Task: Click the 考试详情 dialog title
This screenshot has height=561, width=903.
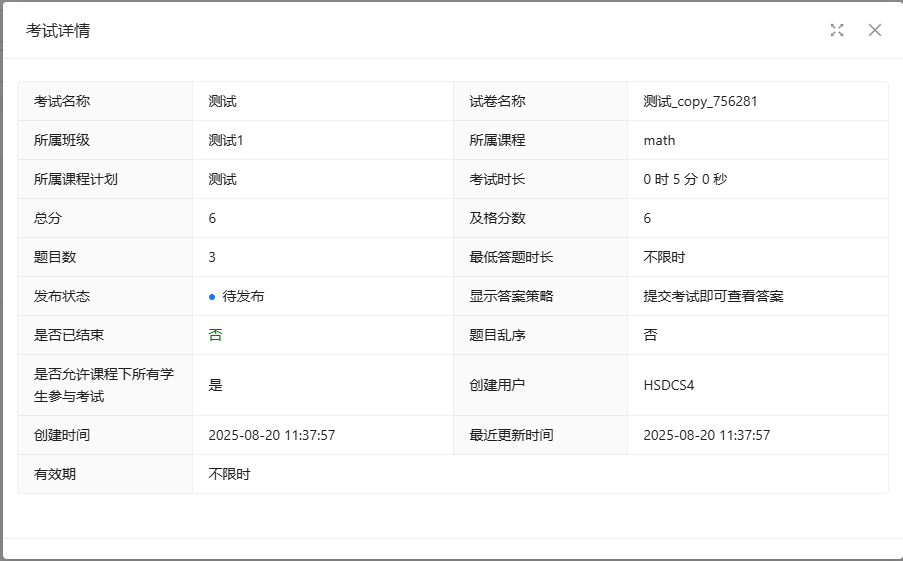Action: 58,31
